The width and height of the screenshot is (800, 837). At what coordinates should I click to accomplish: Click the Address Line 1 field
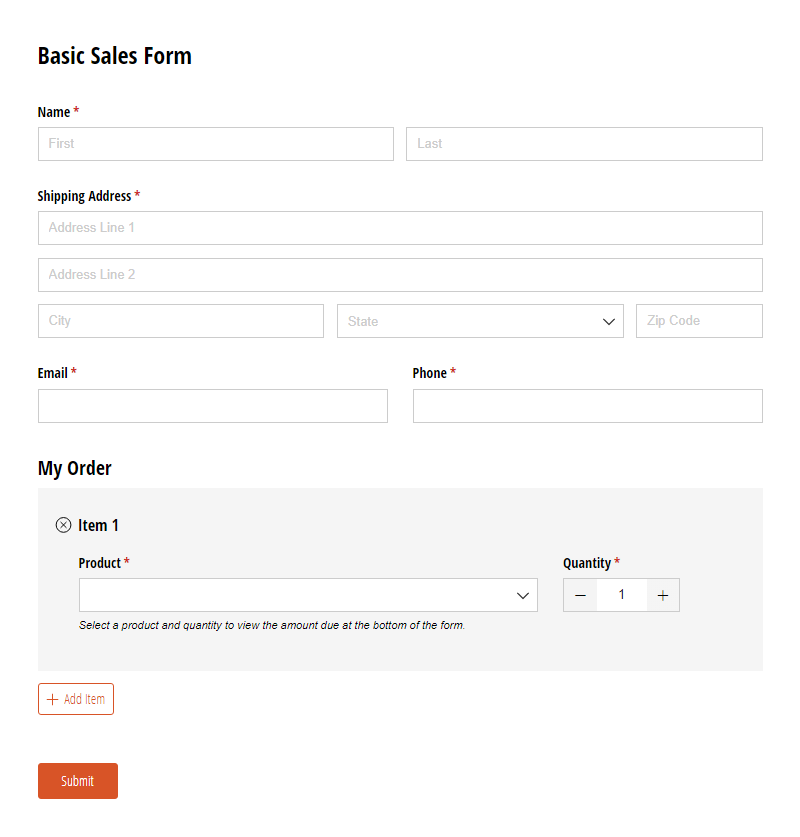pyautogui.click(x=400, y=228)
